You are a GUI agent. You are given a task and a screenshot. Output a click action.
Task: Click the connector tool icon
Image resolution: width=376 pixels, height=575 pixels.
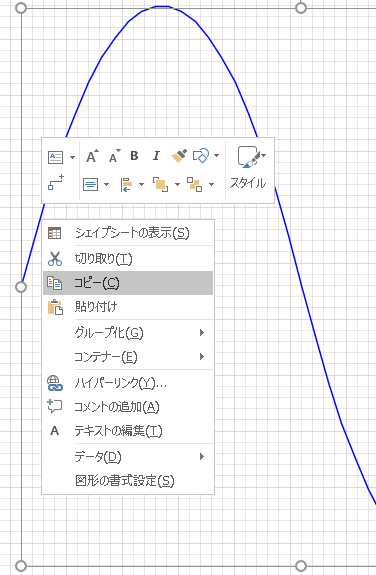pyautogui.click(x=56, y=182)
